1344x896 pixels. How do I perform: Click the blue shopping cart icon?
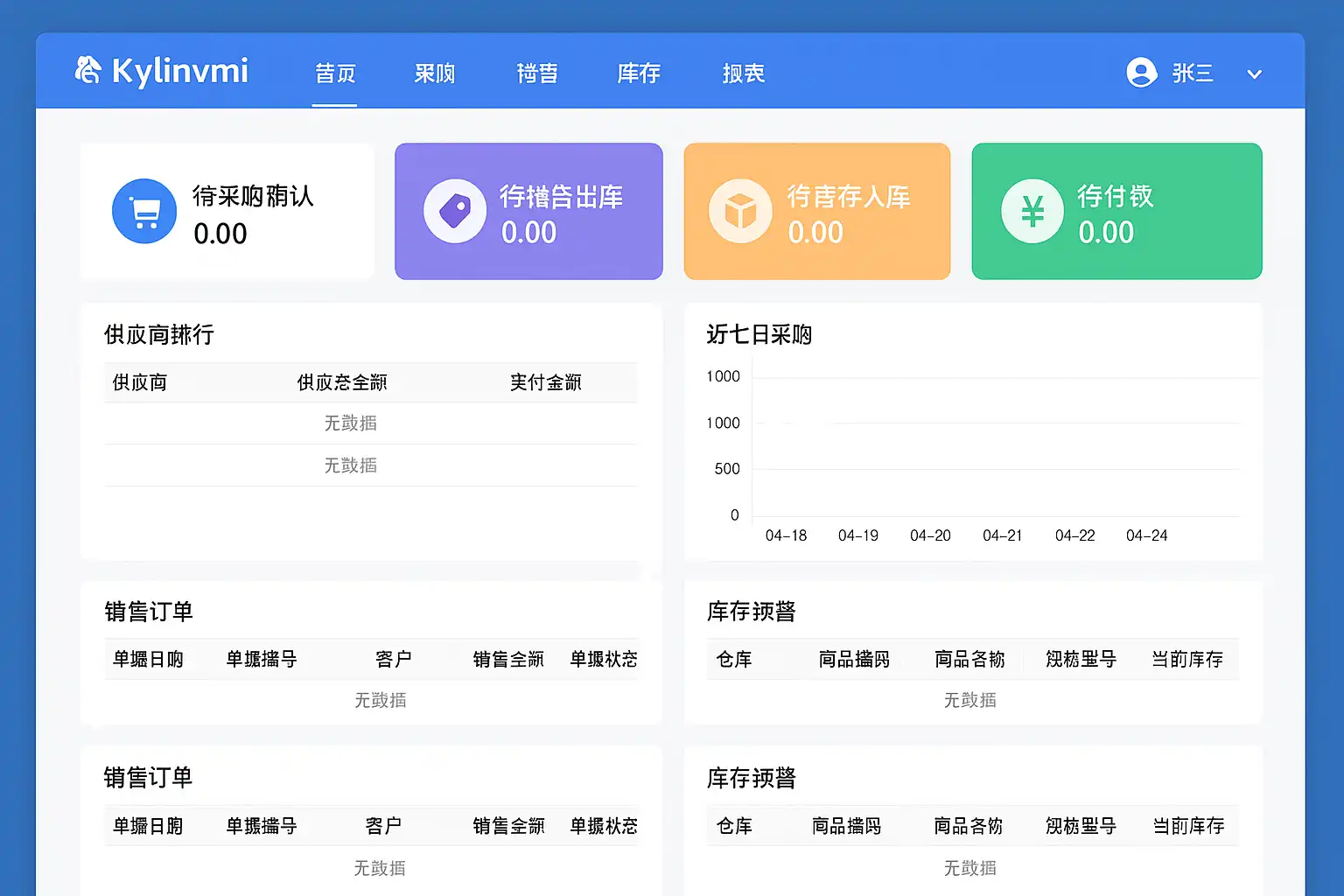[144, 211]
